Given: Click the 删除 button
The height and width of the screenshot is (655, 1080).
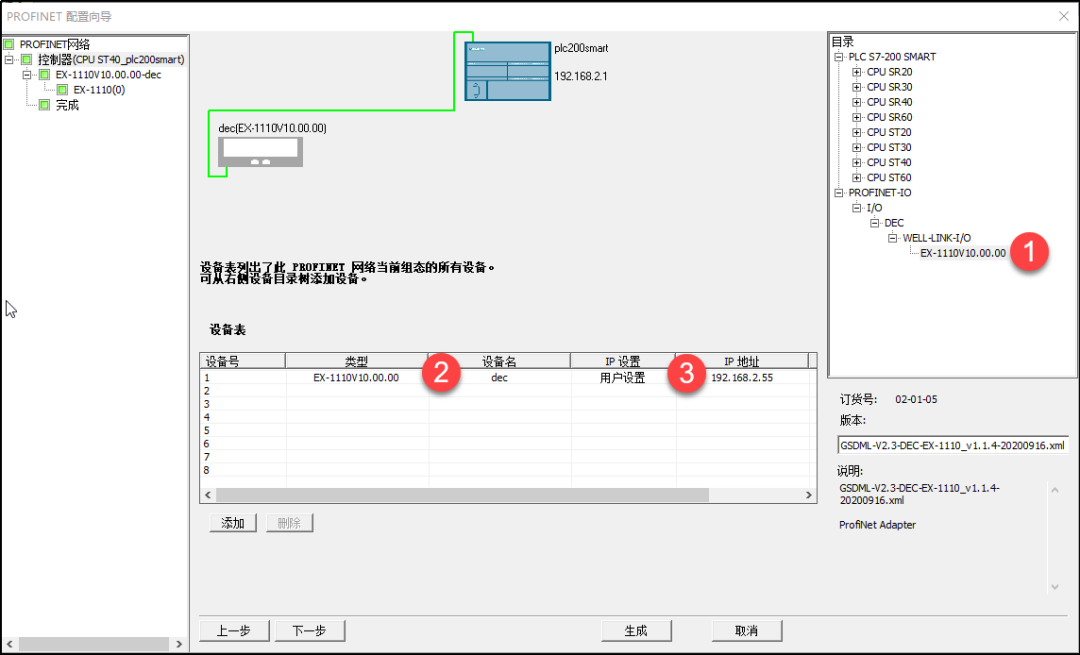Looking at the screenshot, I should click(x=289, y=523).
